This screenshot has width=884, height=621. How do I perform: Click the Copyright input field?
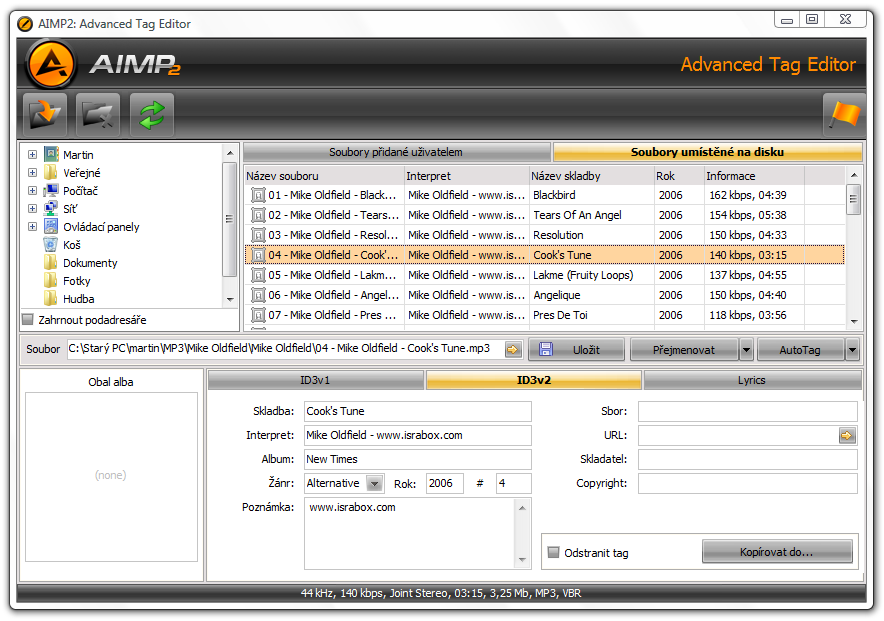tap(748, 484)
